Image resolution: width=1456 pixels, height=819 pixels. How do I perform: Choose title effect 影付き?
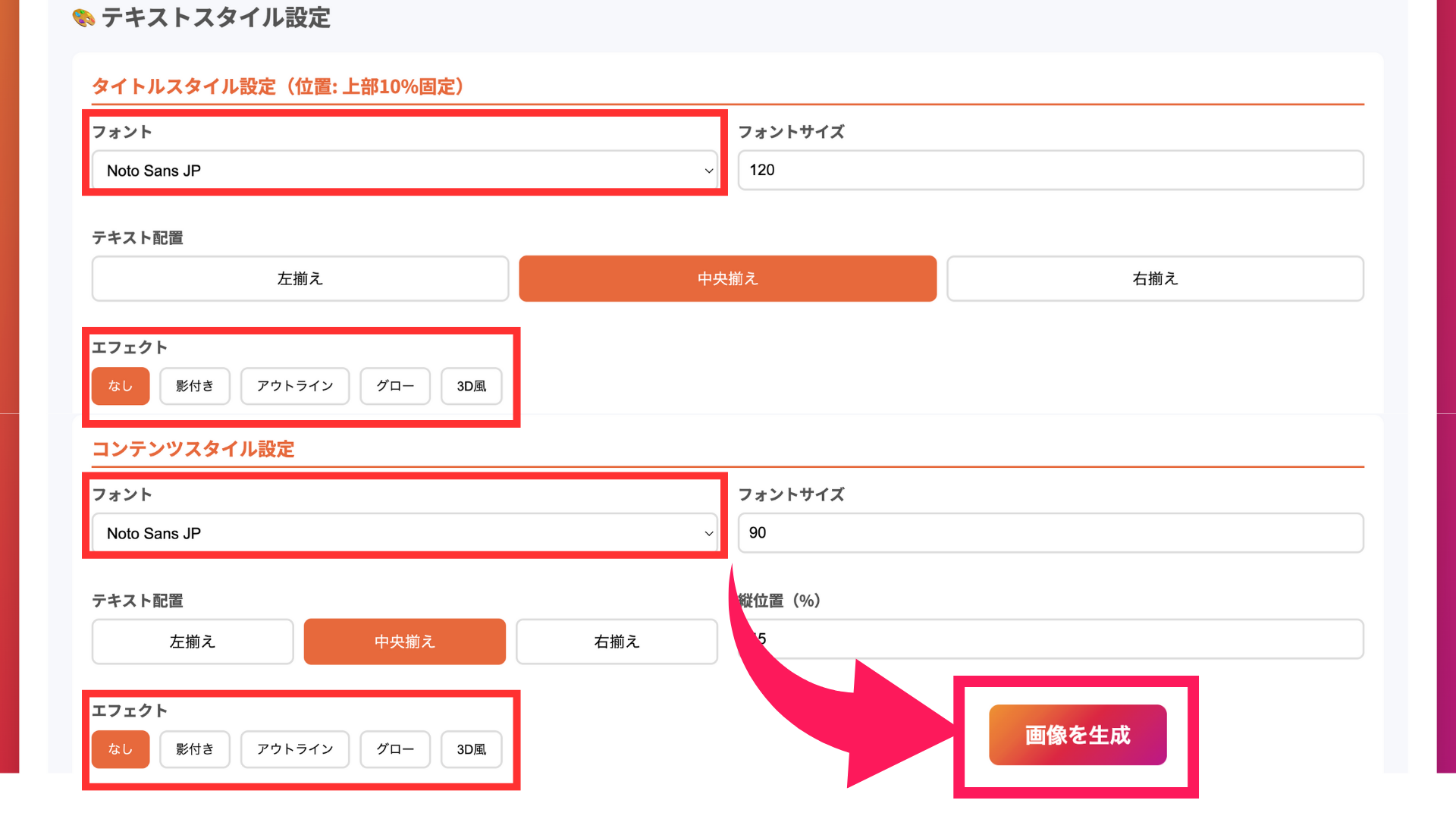coord(194,386)
